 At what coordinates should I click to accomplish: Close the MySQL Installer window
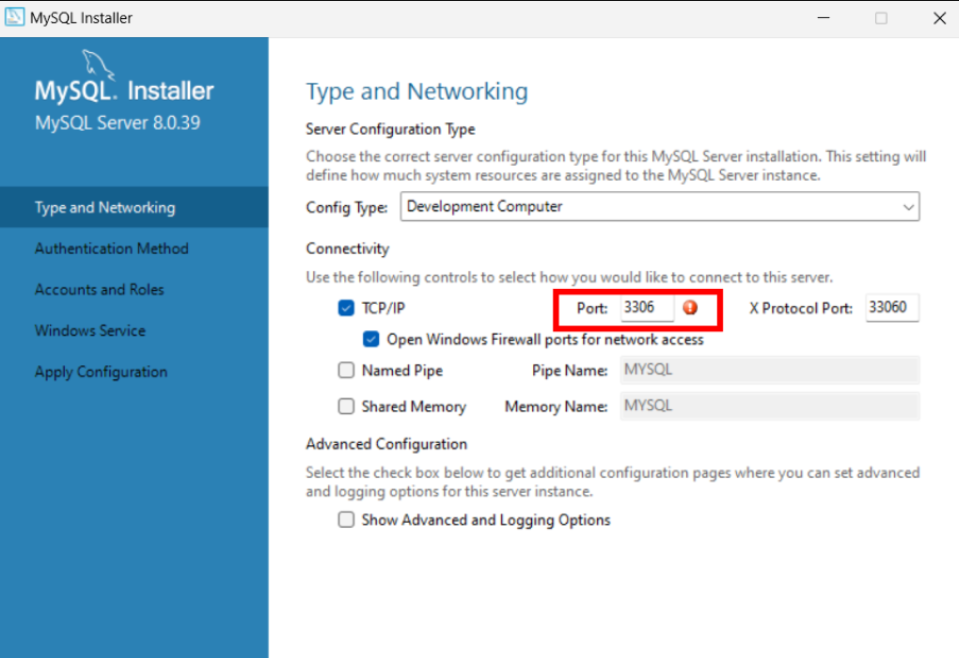(x=939, y=18)
